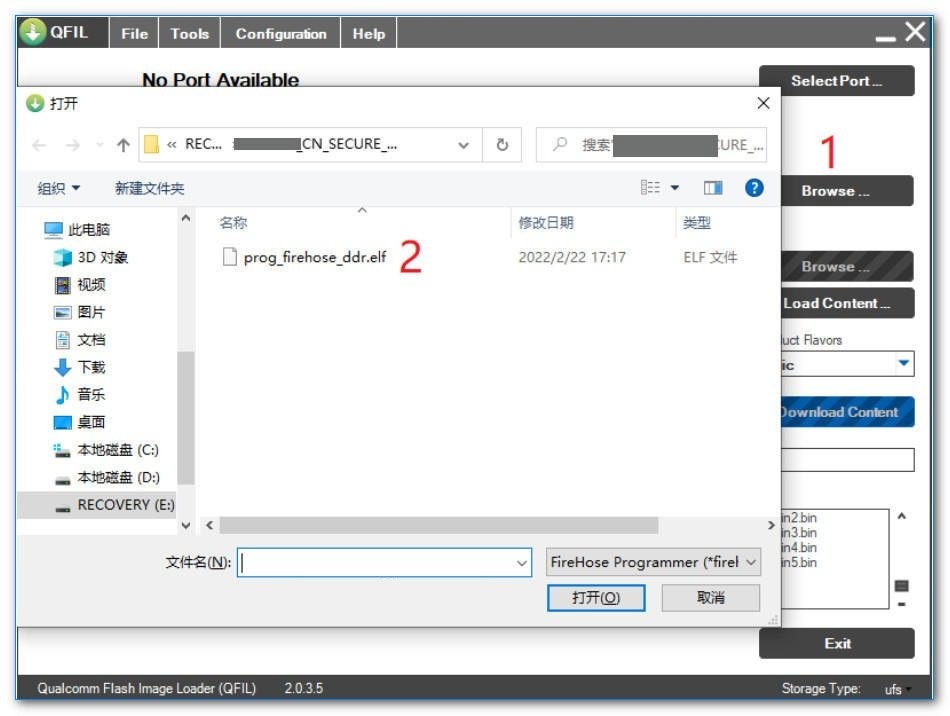Click the 3D 对象 cube icon
Viewport: 950px width, 716px height.
click(x=62, y=257)
